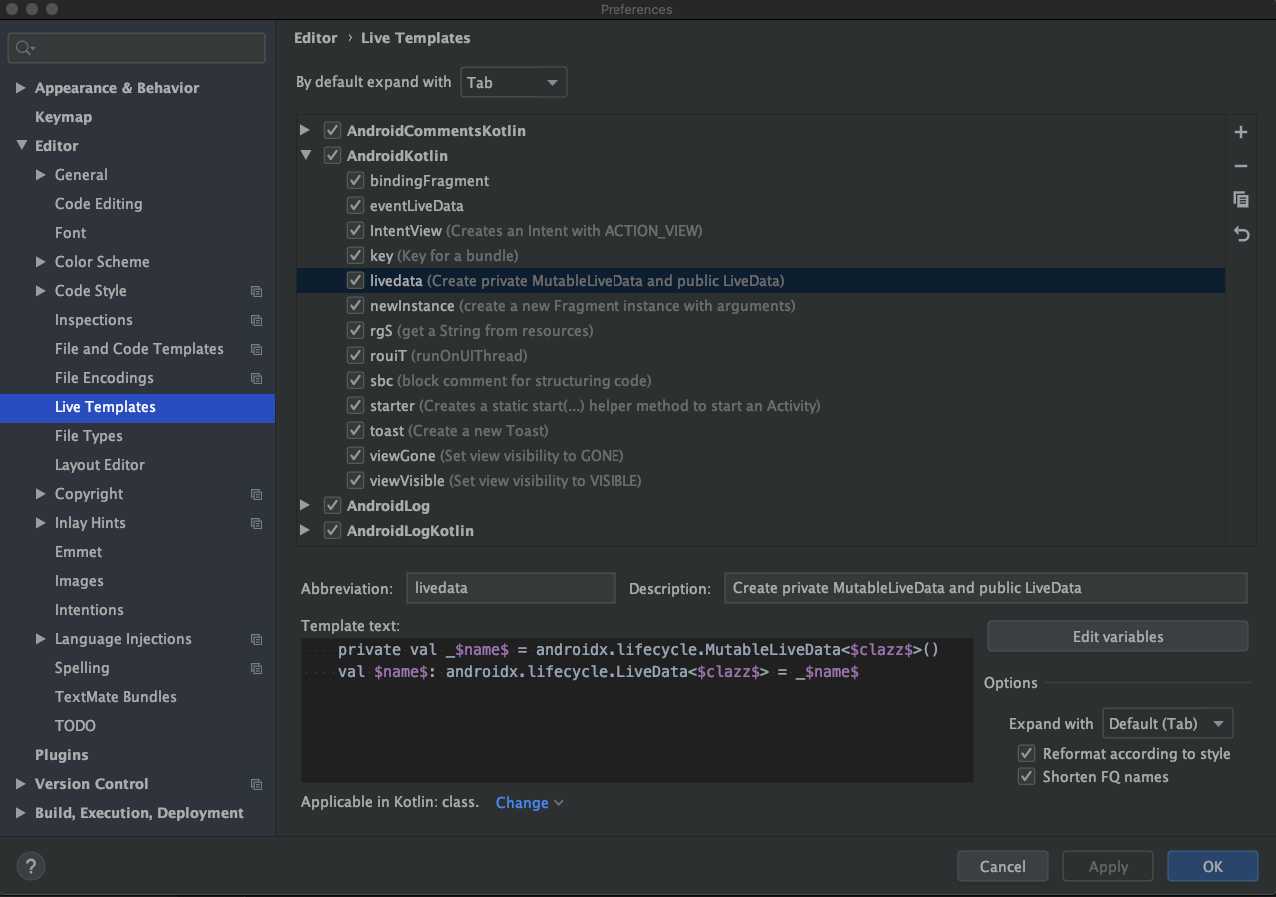Cancel the Preferences dialog
1276x897 pixels.
pos(1002,867)
